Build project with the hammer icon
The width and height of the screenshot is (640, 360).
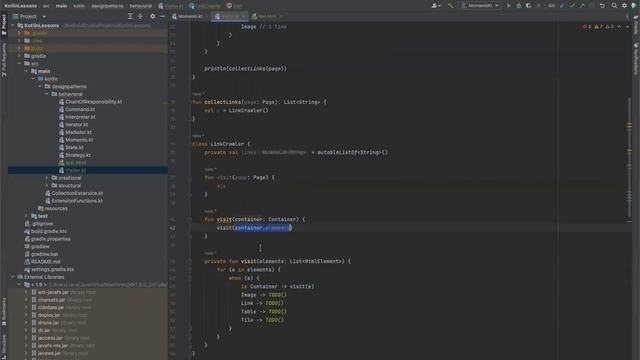[x=451, y=6]
